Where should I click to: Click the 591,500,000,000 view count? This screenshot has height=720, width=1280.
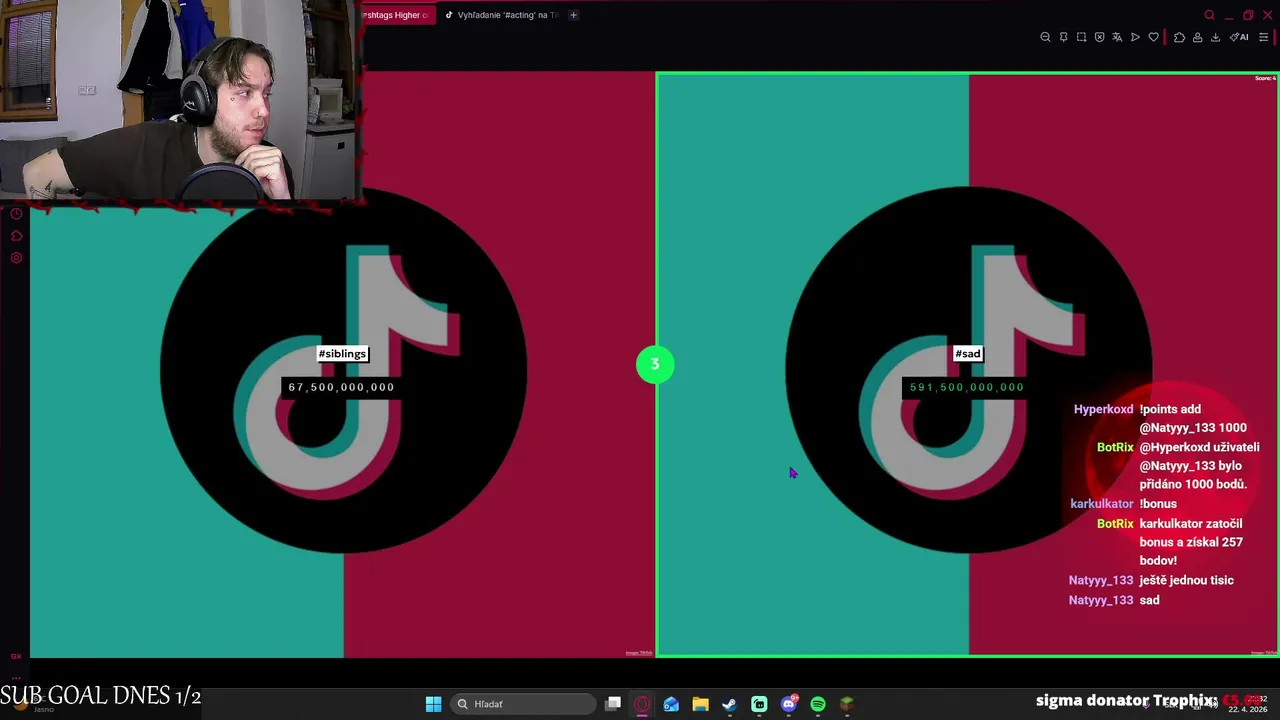click(966, 387)
